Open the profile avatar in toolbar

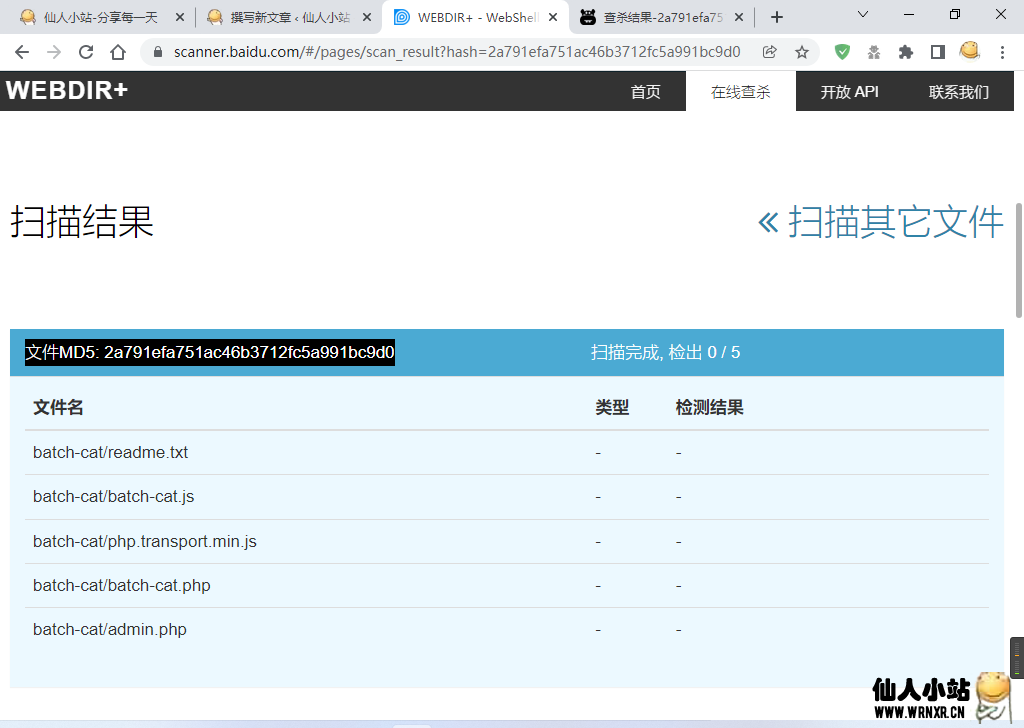[x=970, y=51]
